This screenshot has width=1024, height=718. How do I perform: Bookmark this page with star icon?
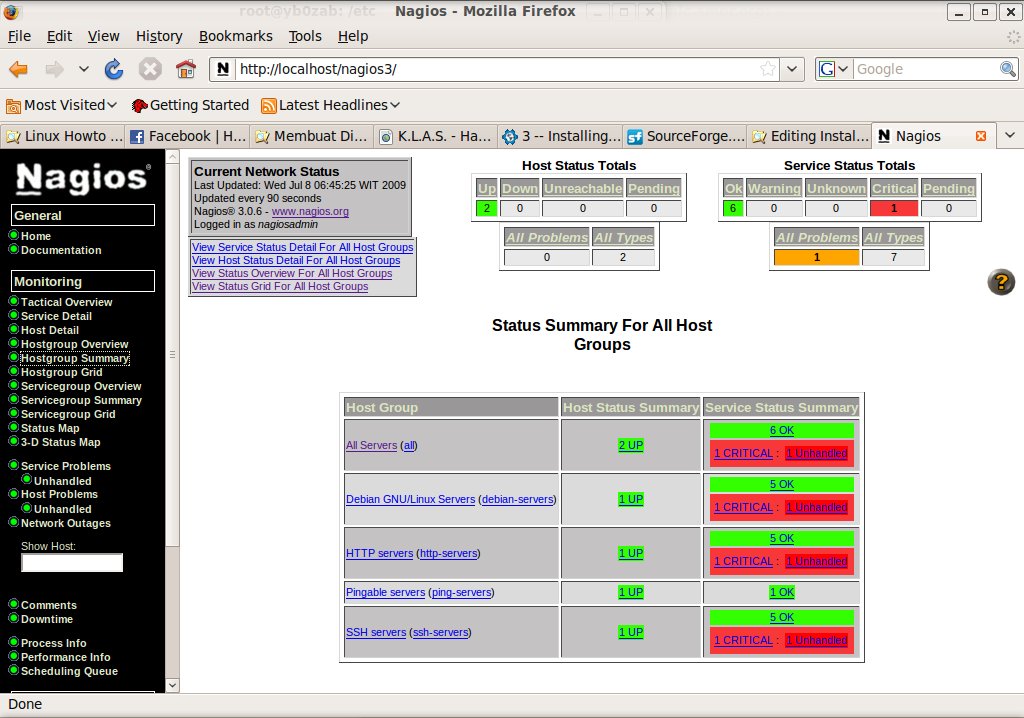[768, 69]
